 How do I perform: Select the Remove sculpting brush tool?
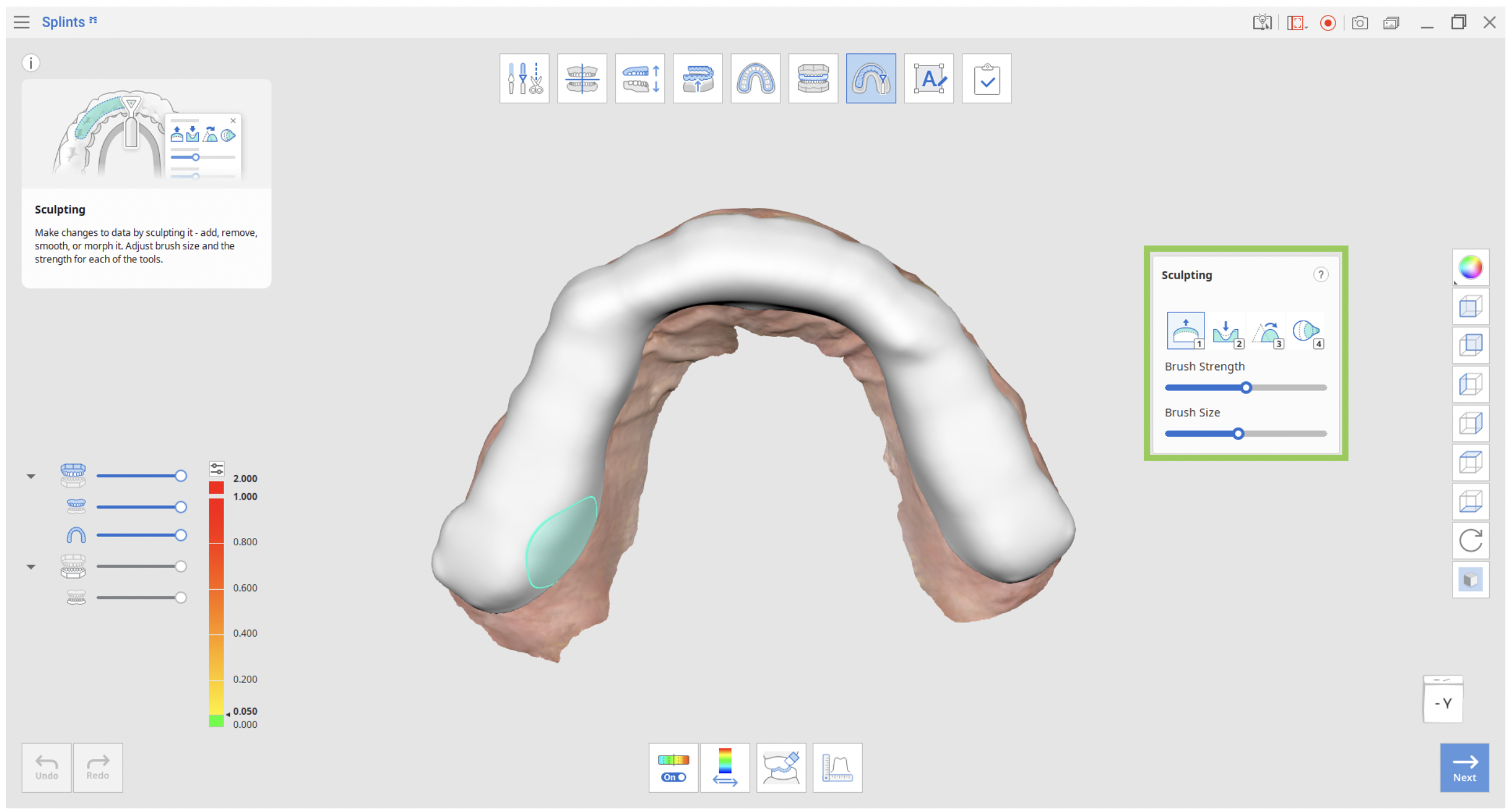click(1226, 330)
